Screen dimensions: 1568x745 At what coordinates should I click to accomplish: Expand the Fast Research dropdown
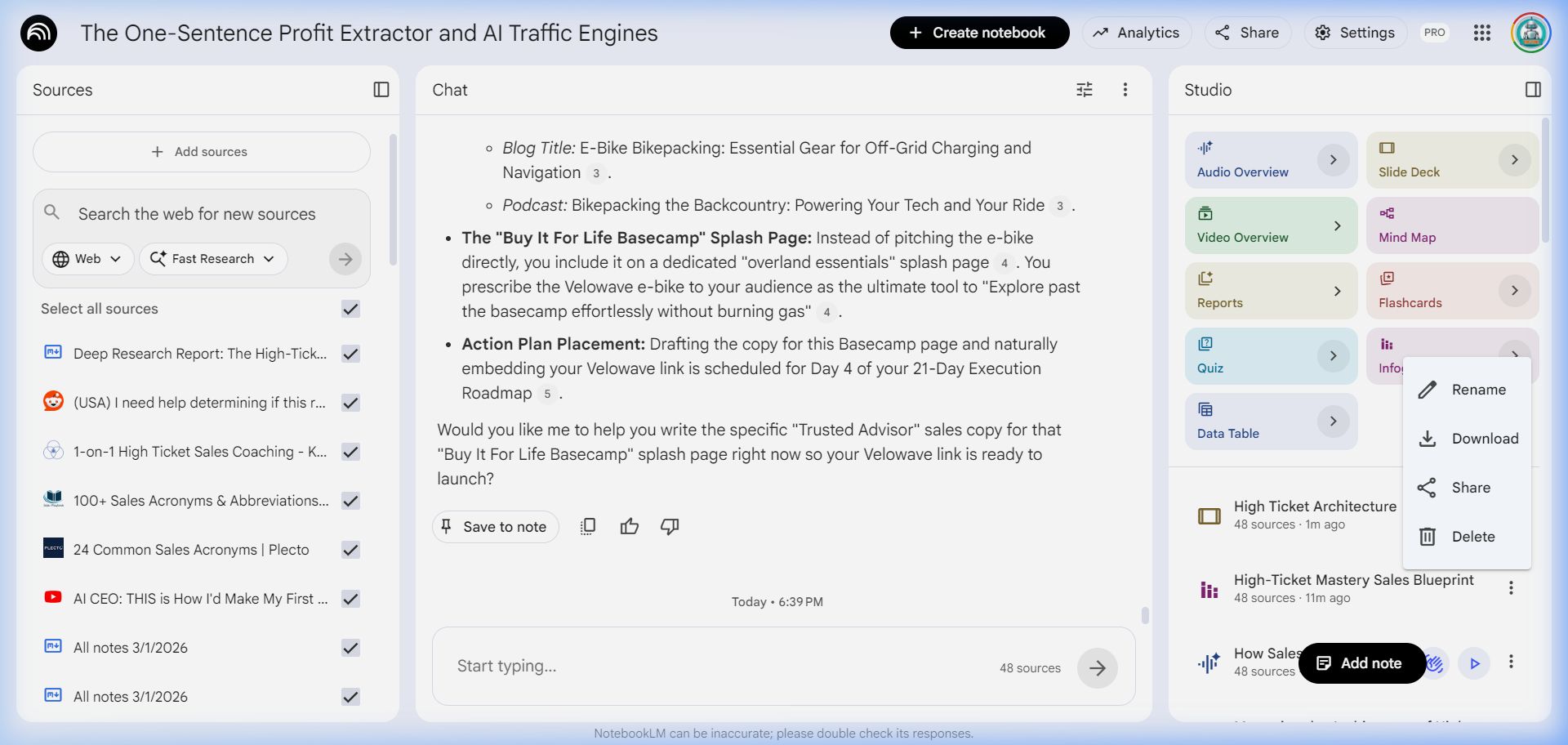pos(213,259)
